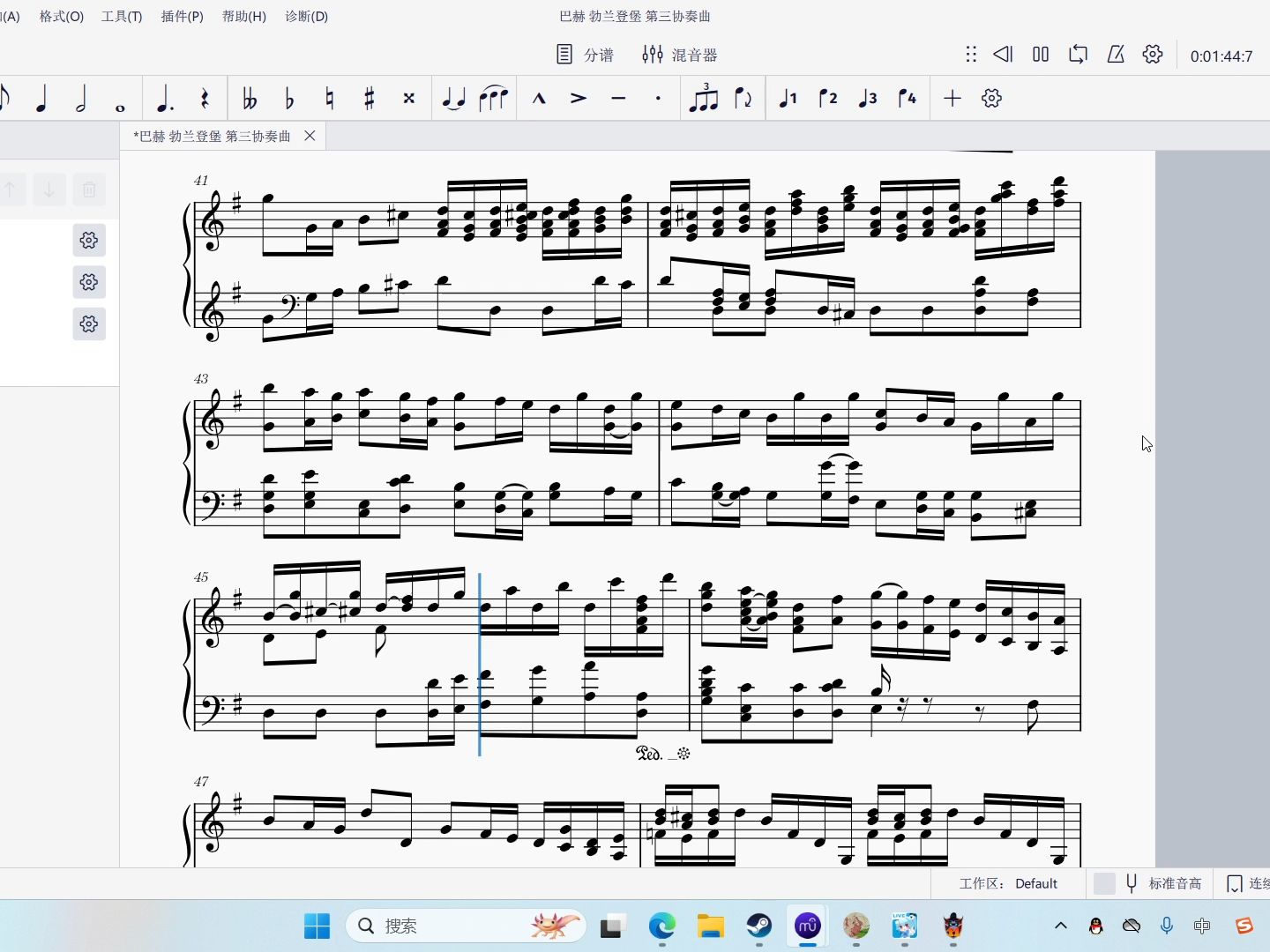Add accent articulation
Image resolution: width=1270 pixels, height=952 pixels.
[x=579, y=99]
